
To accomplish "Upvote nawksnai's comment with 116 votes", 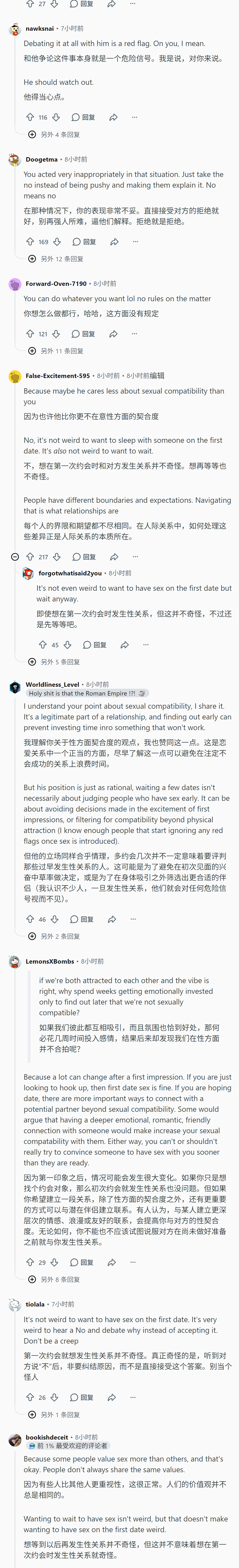I will click(30, 117).
